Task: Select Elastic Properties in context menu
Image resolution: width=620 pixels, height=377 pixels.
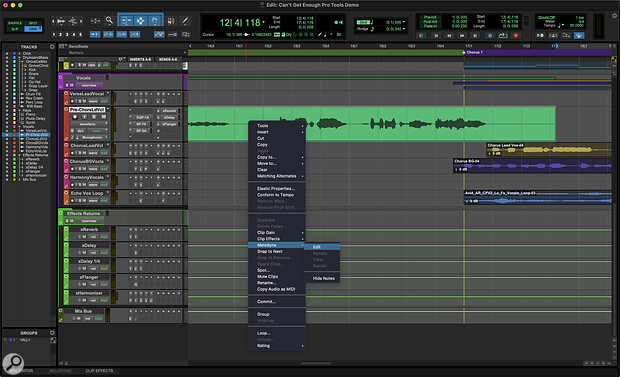Action: (277, 189)
